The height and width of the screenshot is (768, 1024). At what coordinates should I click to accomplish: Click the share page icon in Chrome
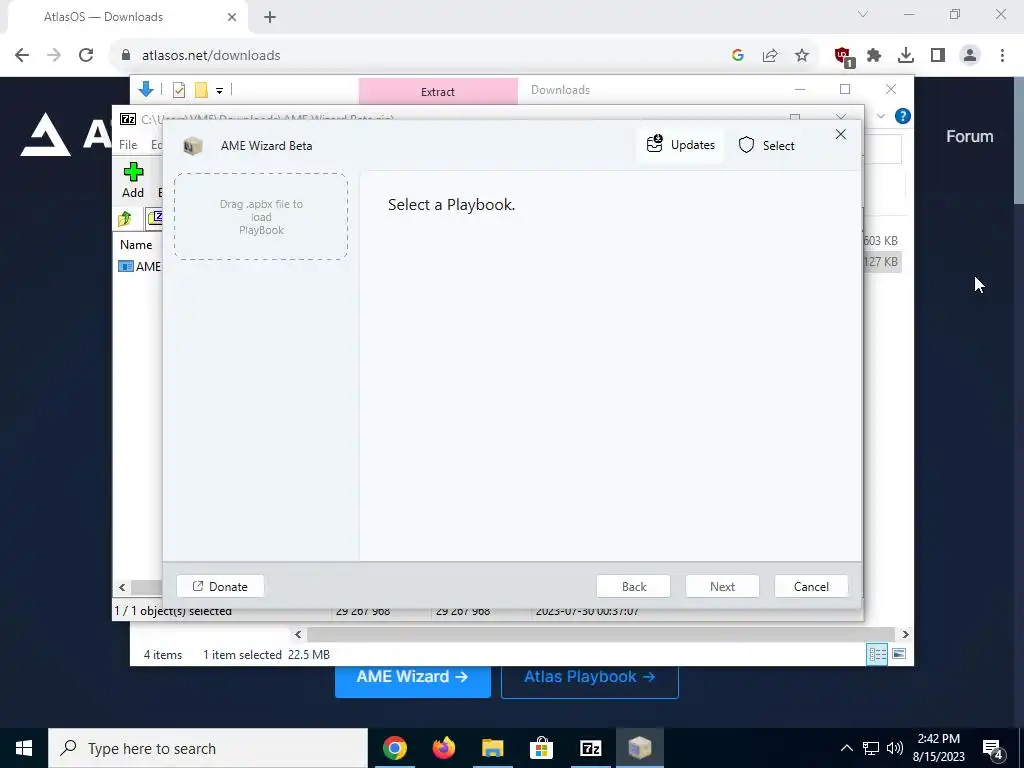(x=770, y=56)
